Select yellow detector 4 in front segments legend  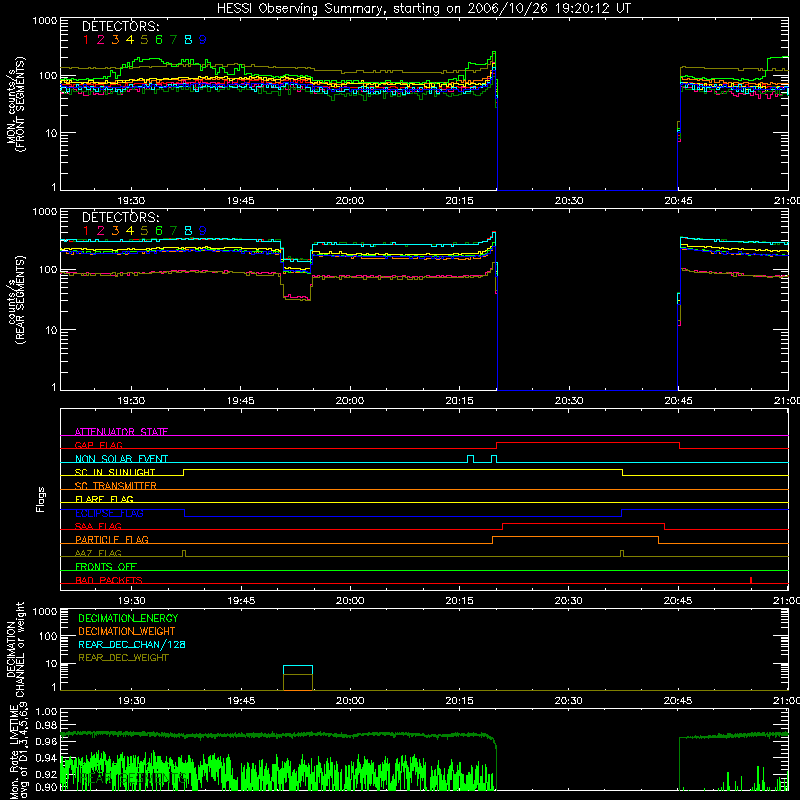click(130, 39)
